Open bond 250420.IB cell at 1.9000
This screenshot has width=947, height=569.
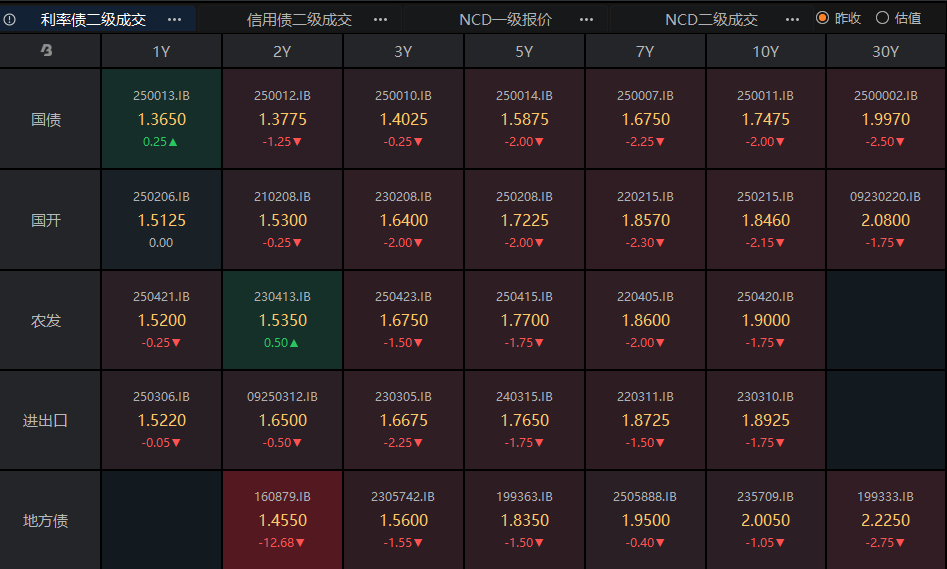click(x=765, y=320)
